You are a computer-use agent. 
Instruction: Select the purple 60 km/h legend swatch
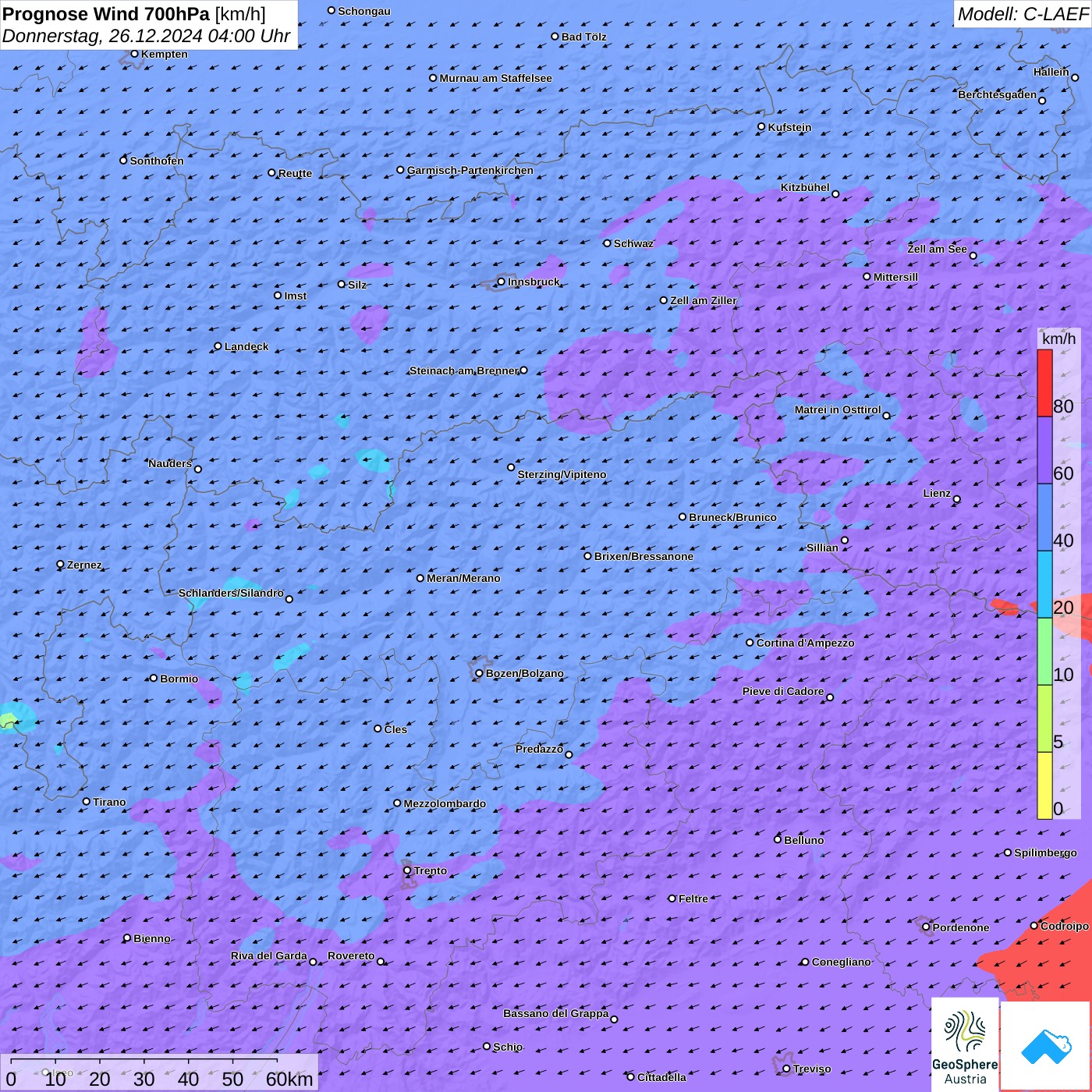click(1044, 451)
